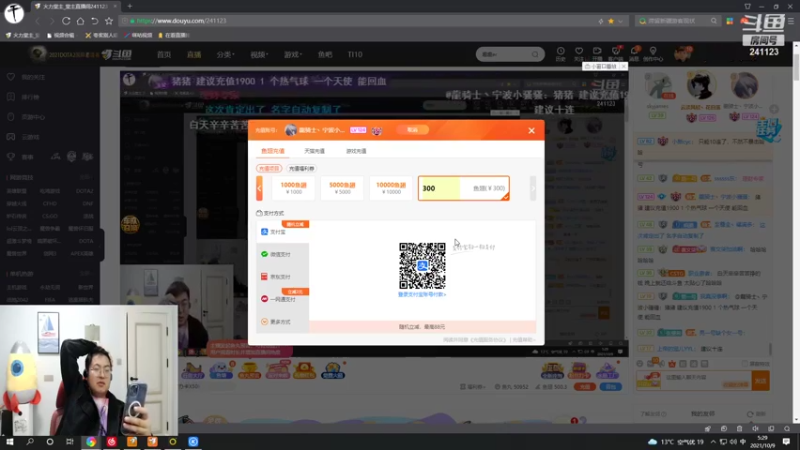Click the address bar showing www.douyu.com/241123
Screen dimensions: 800x450
(357, 21)
